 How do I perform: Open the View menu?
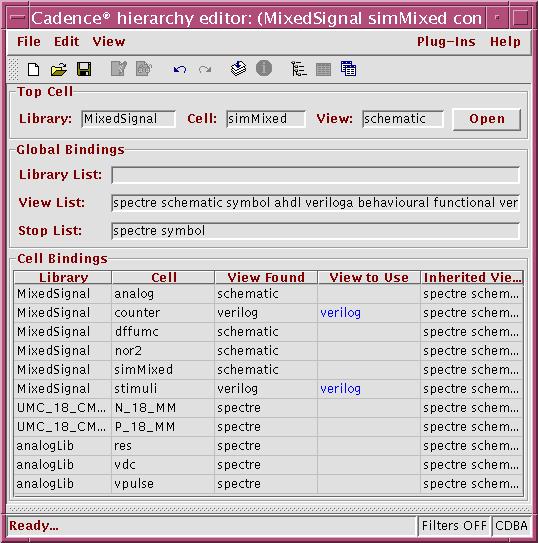click(109, 42)
